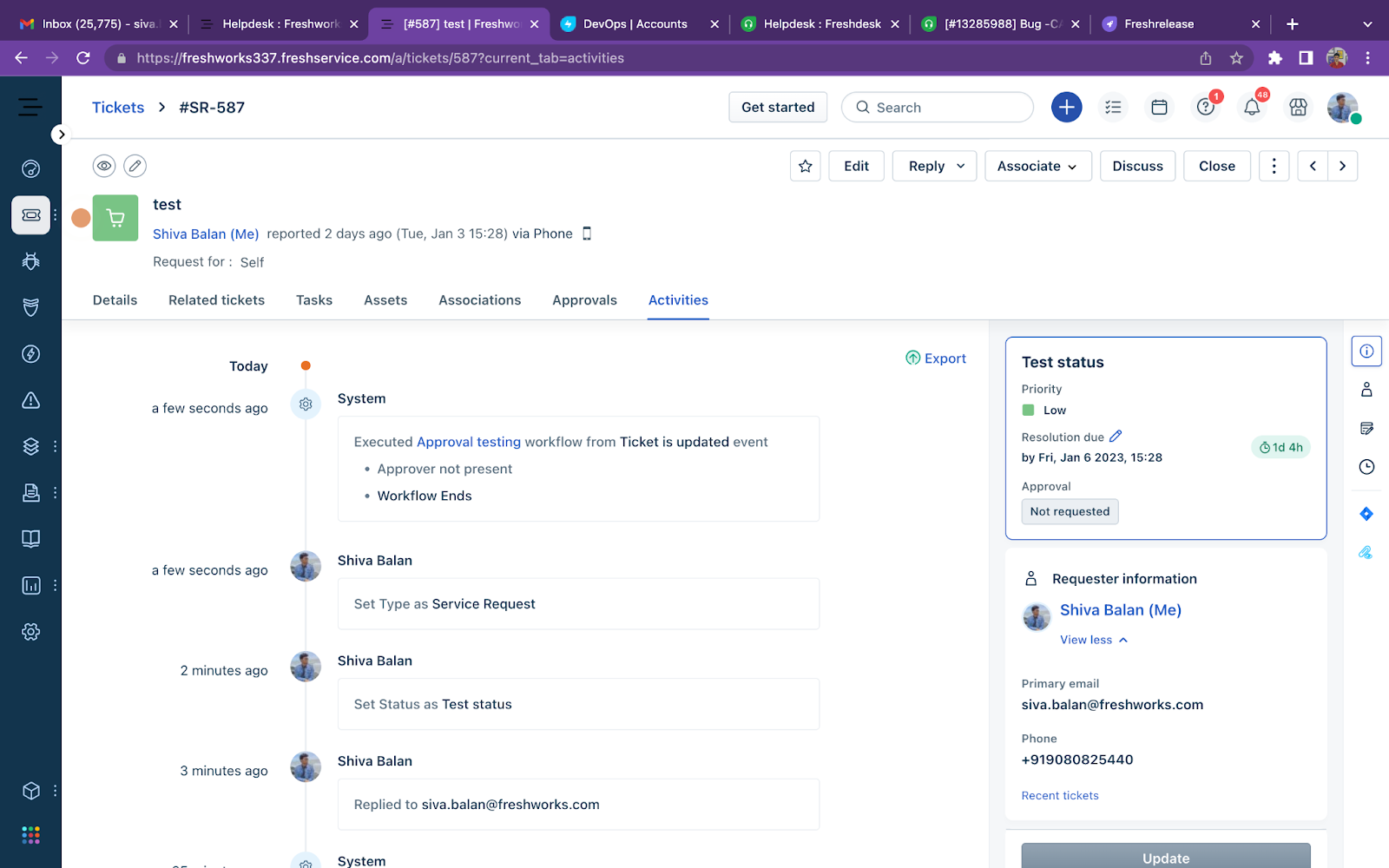Screen dimensions: 1389x868
Task: Toggle the watch ticket eye icon
Action: [x=104, y=165]
